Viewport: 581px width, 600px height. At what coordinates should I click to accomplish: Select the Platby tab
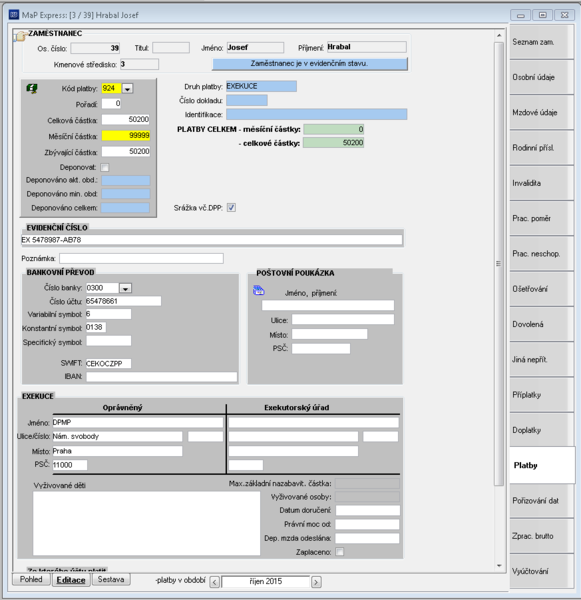click(x=542, y=465)
